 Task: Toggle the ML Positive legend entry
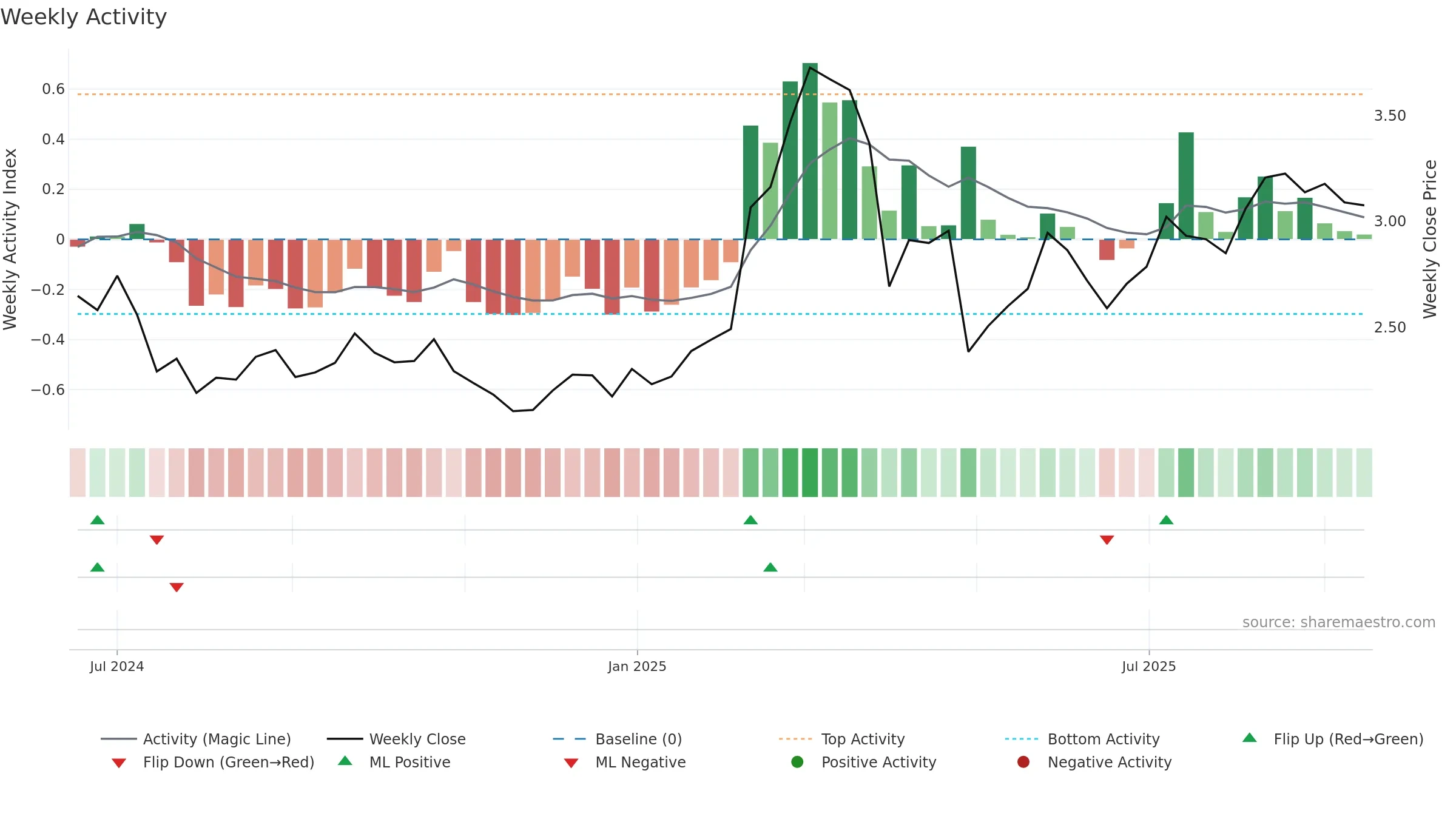click(x=394, y=762)
